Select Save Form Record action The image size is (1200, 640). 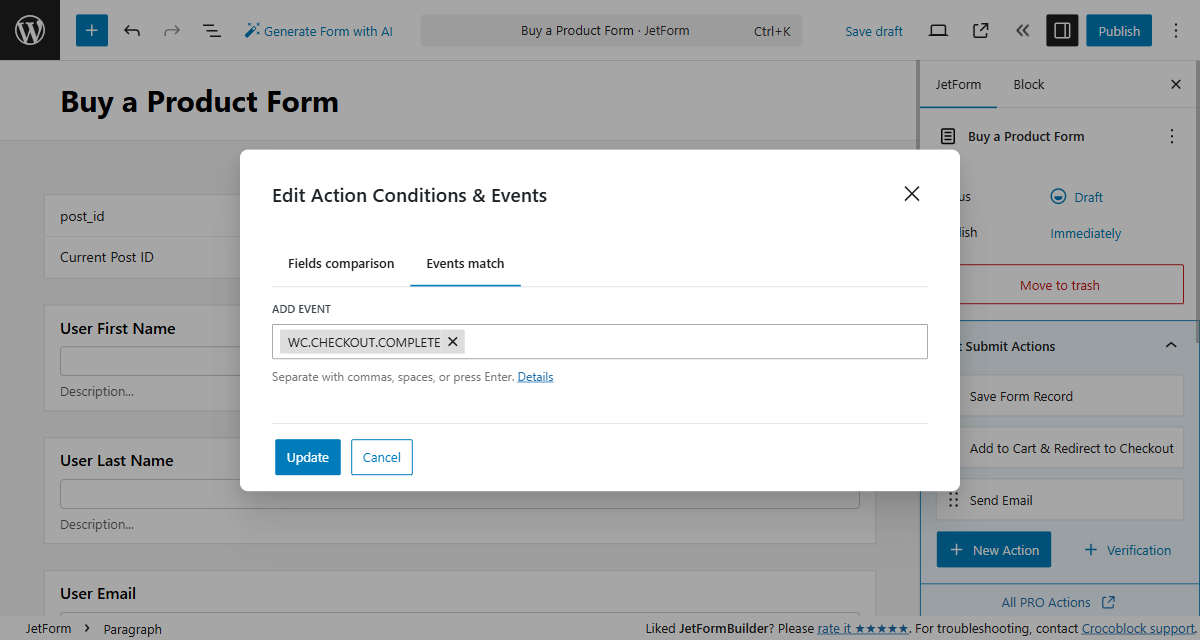1060,396
